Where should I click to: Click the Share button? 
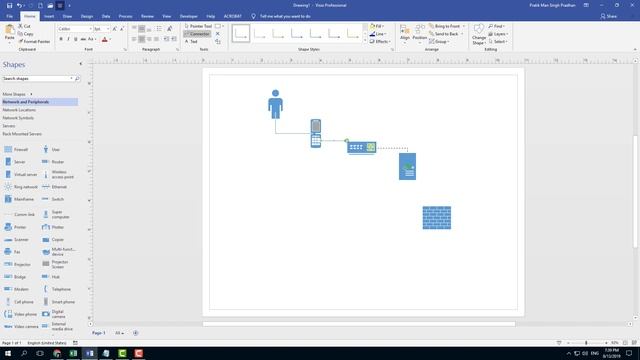pos(608,16)
